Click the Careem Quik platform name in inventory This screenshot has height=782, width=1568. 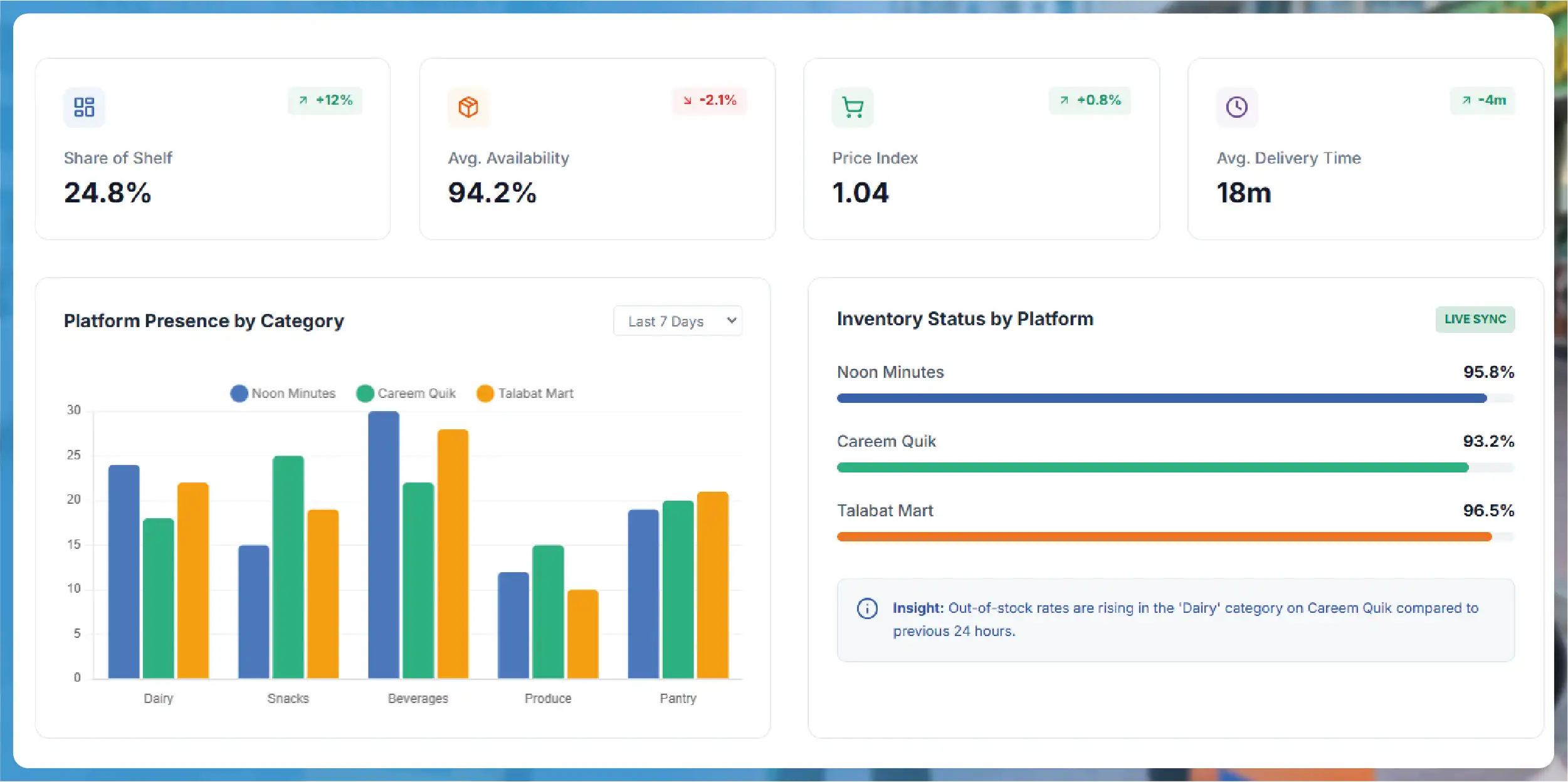pos(886,442)
